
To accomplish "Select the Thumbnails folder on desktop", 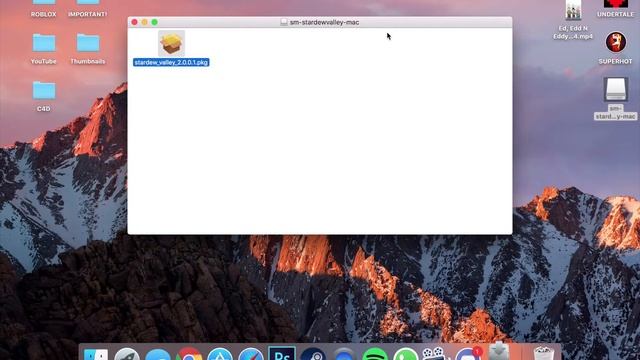I will click(88, 43).
